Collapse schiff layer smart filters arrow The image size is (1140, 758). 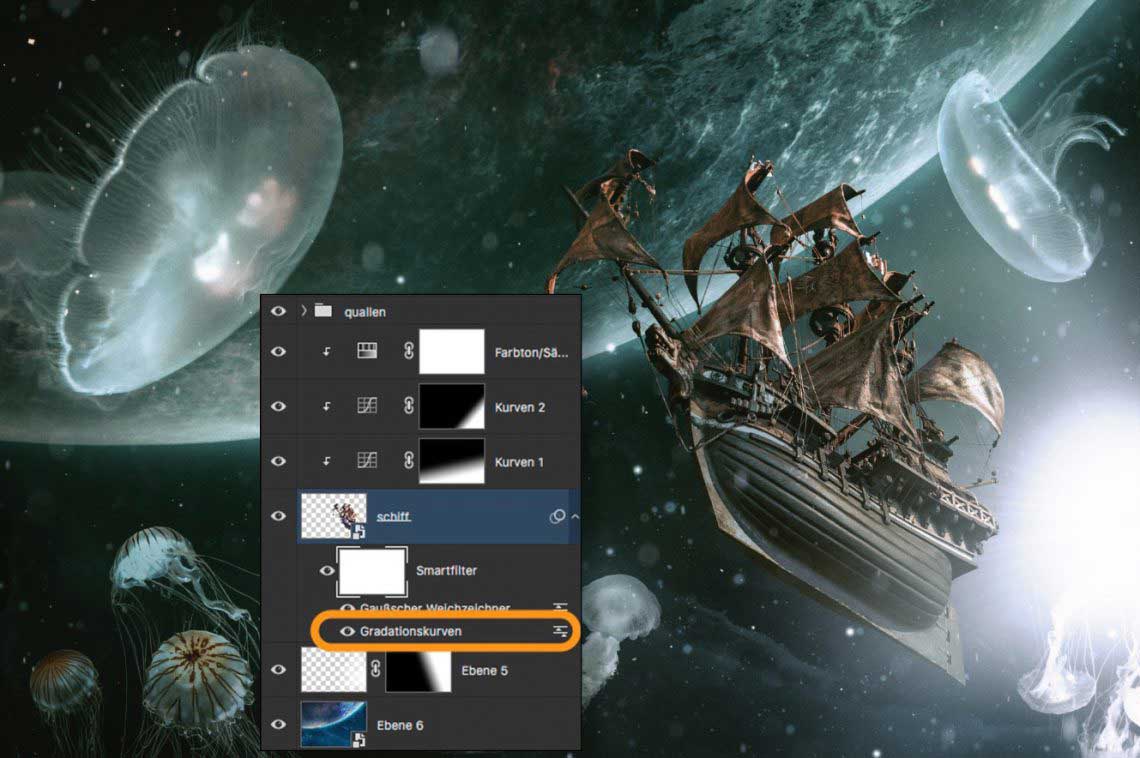[x=575, y=517]
